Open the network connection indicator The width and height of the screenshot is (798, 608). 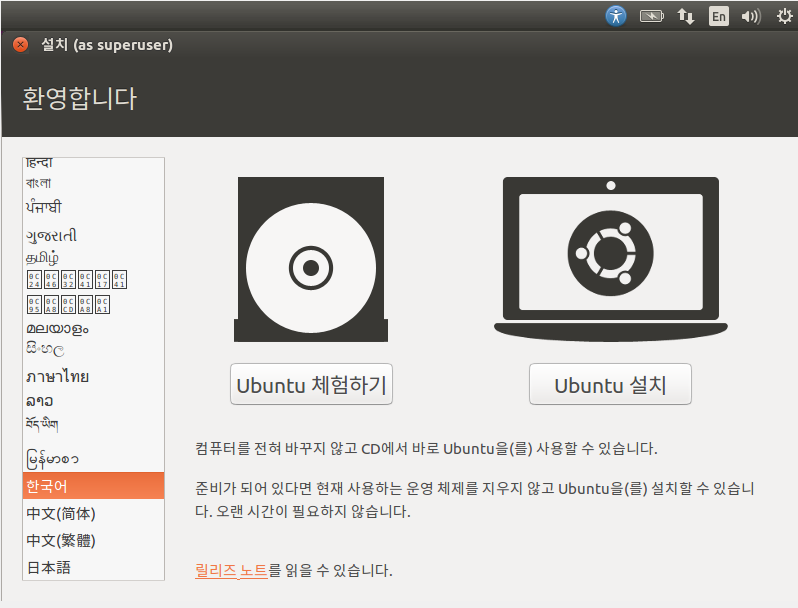[686, 16]
